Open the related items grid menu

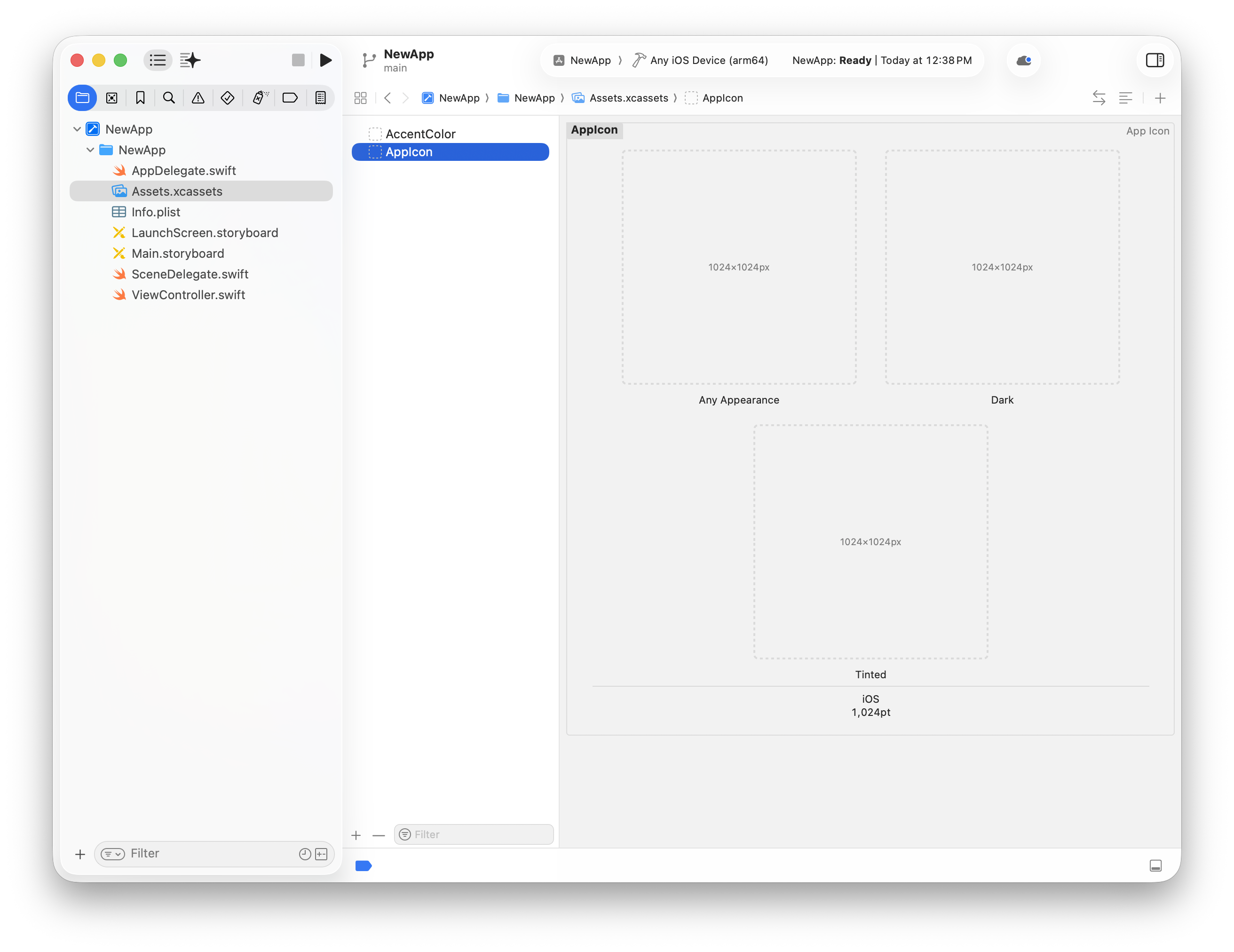point(361,98)
